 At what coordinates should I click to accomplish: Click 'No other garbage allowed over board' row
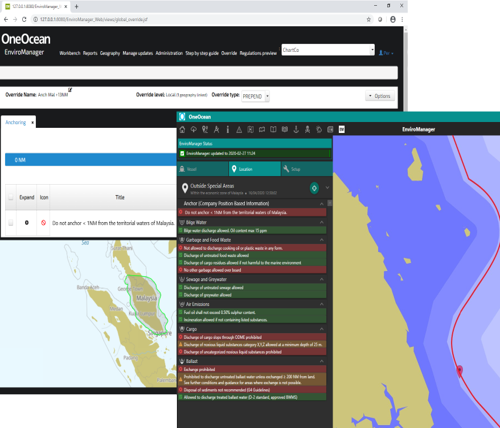252,270
